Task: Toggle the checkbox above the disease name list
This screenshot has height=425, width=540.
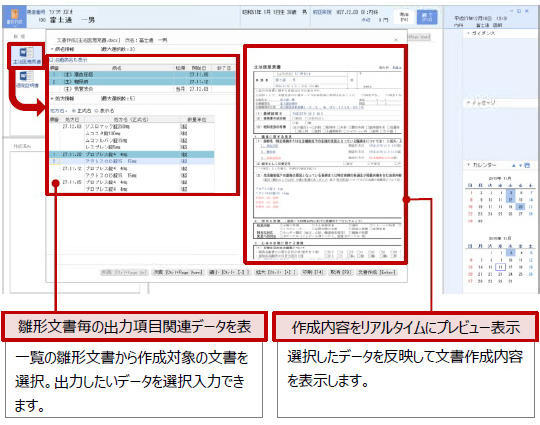Action: point(52,60)
